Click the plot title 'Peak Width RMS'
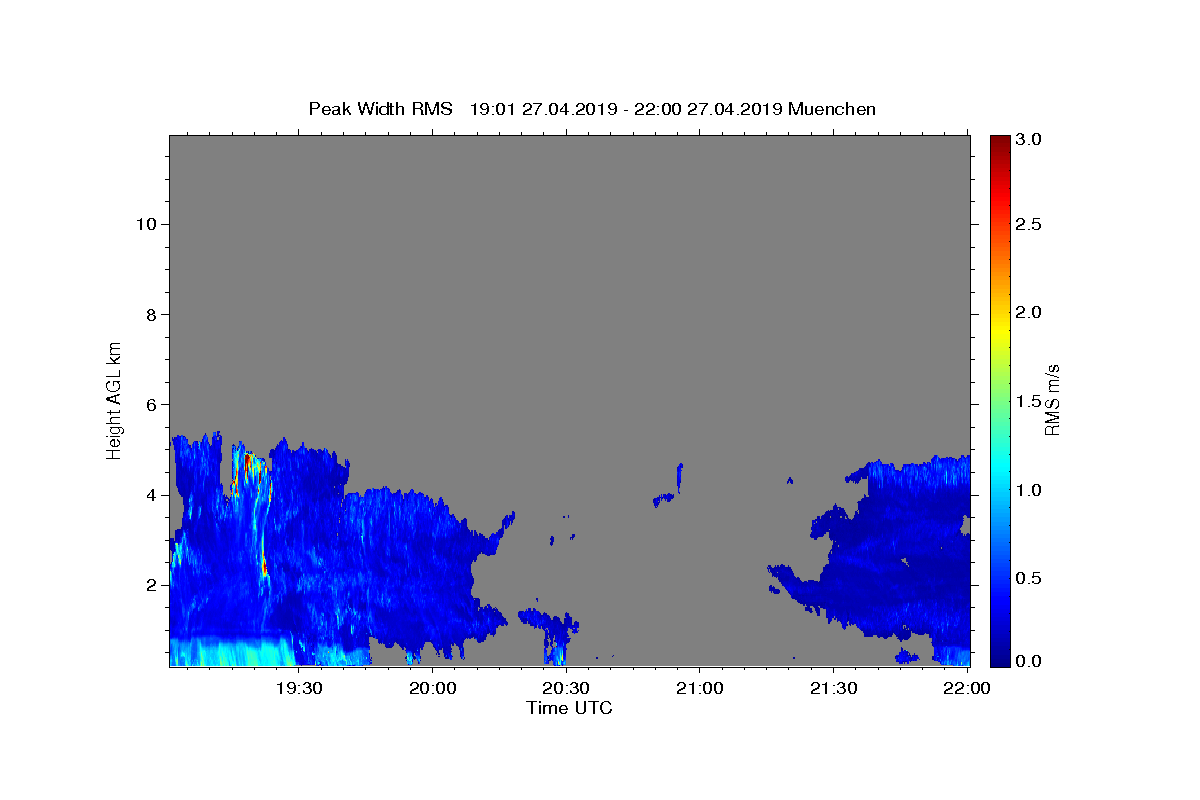The image size is (1200, 800). click(380, 109)
